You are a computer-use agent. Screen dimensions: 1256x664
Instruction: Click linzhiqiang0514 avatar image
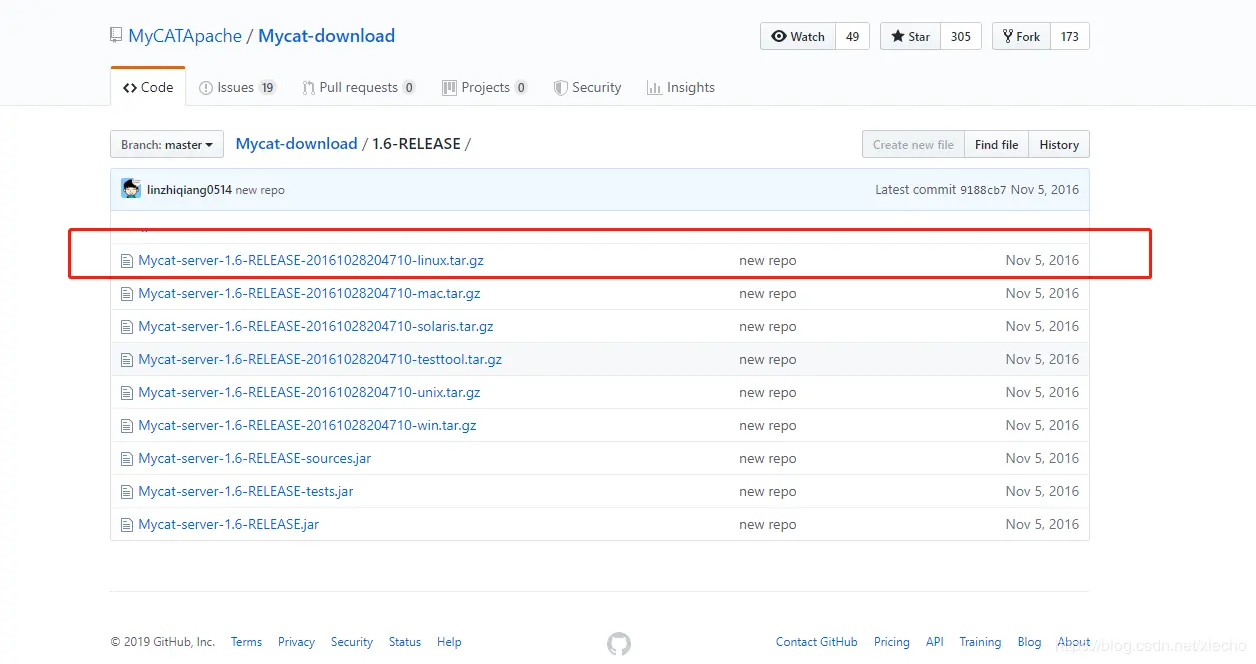click(x=131, y=189)
